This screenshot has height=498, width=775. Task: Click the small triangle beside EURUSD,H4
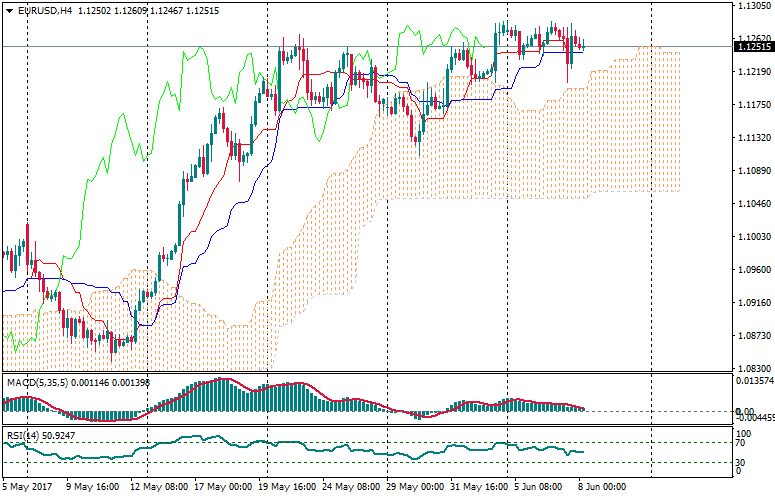8,11
